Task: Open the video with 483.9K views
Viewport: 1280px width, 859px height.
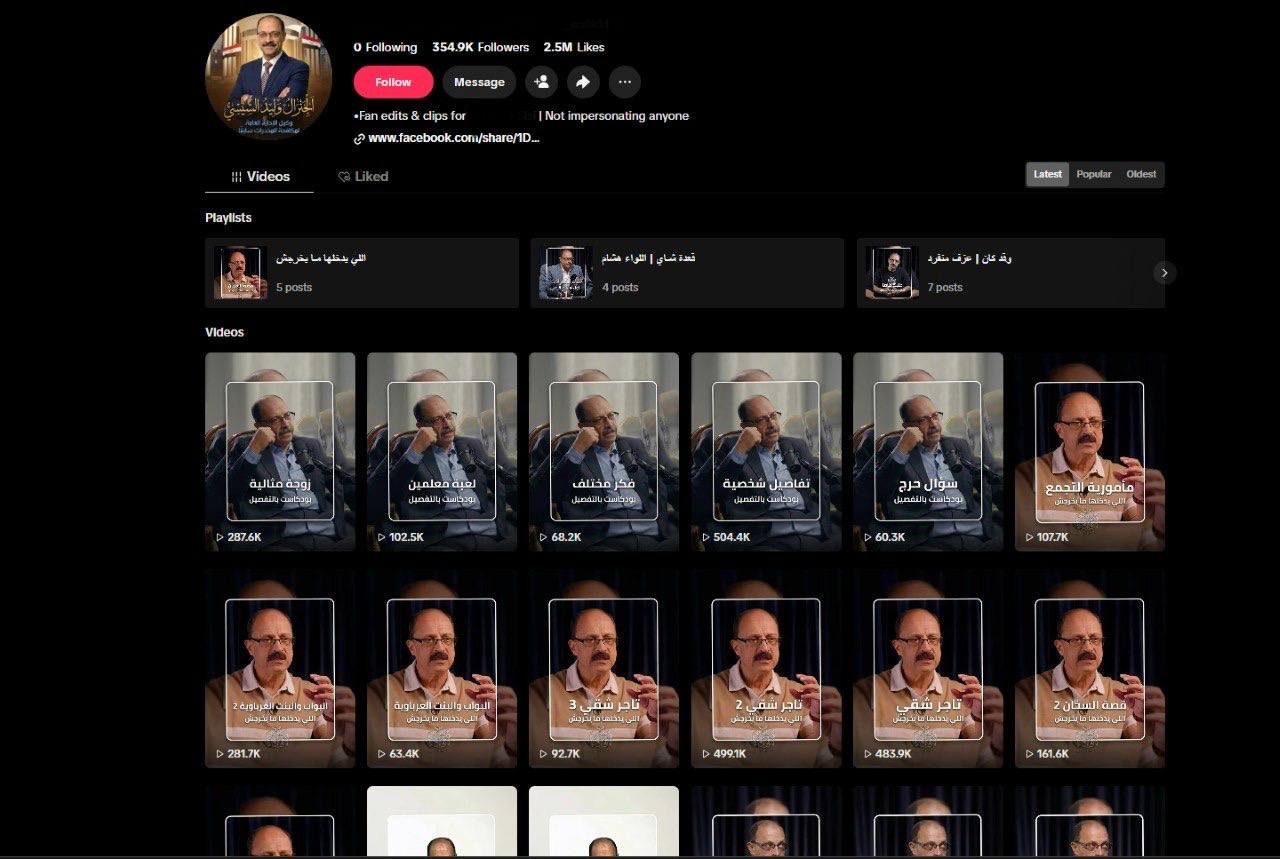Action: pos(928,668)
